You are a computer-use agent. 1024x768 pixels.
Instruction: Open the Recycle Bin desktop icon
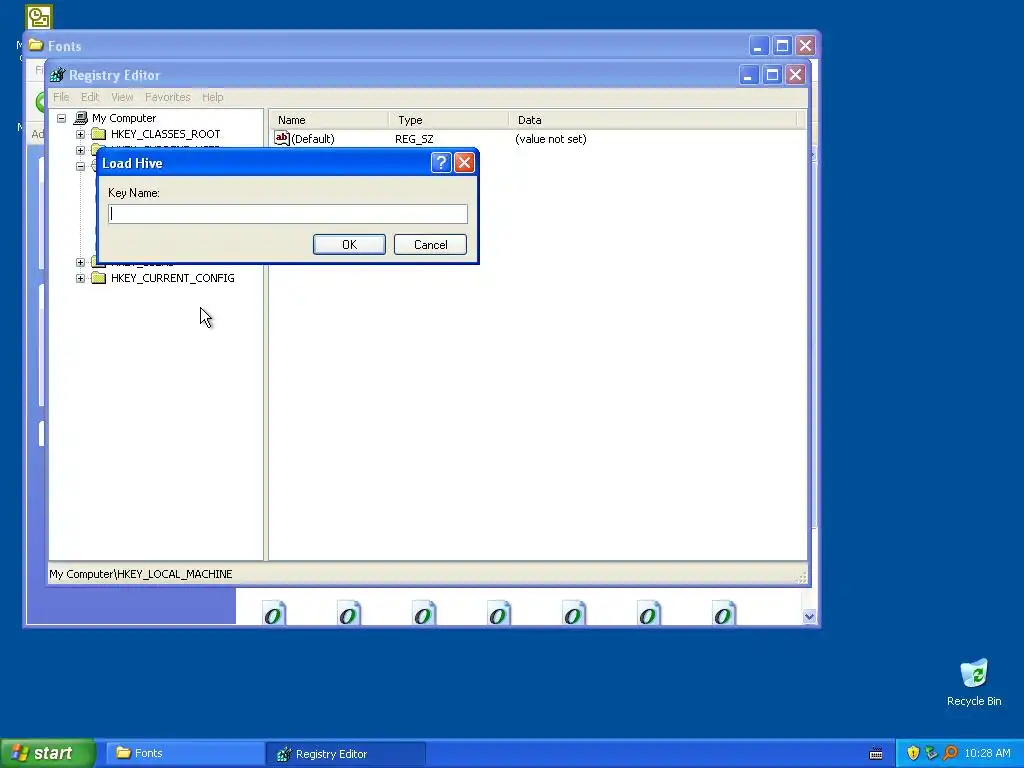[974, 682]
